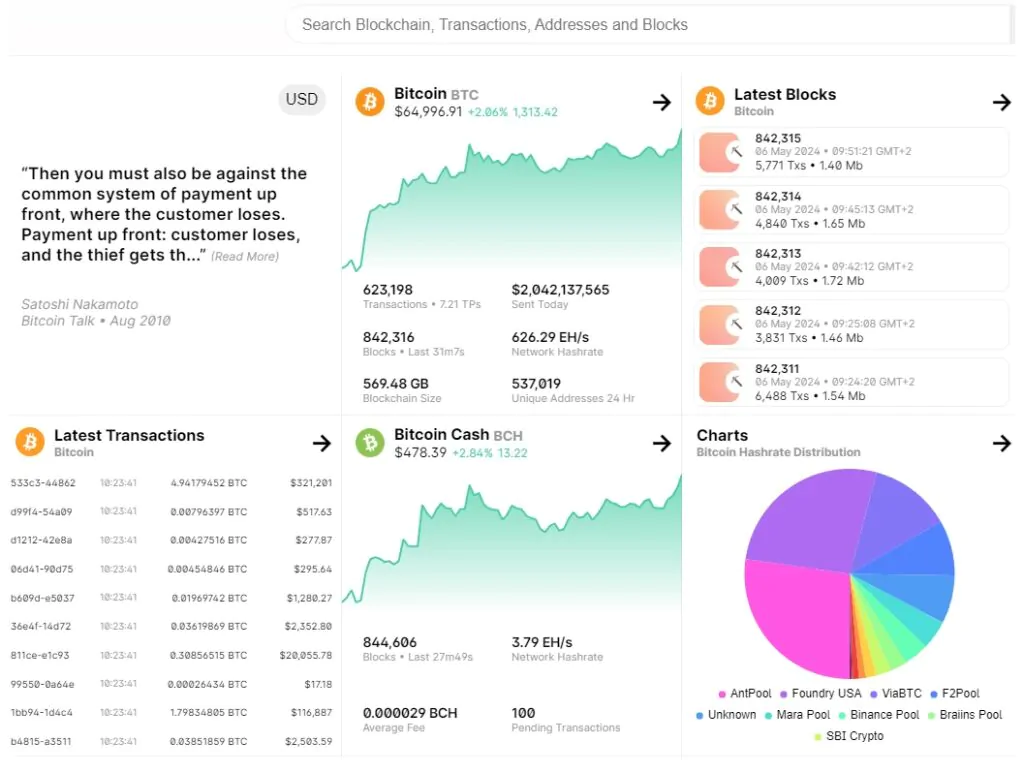Open the Latest Blocks arrow
The height and width of the screenshot is (773, 1024).
[x=1001, y=103]
